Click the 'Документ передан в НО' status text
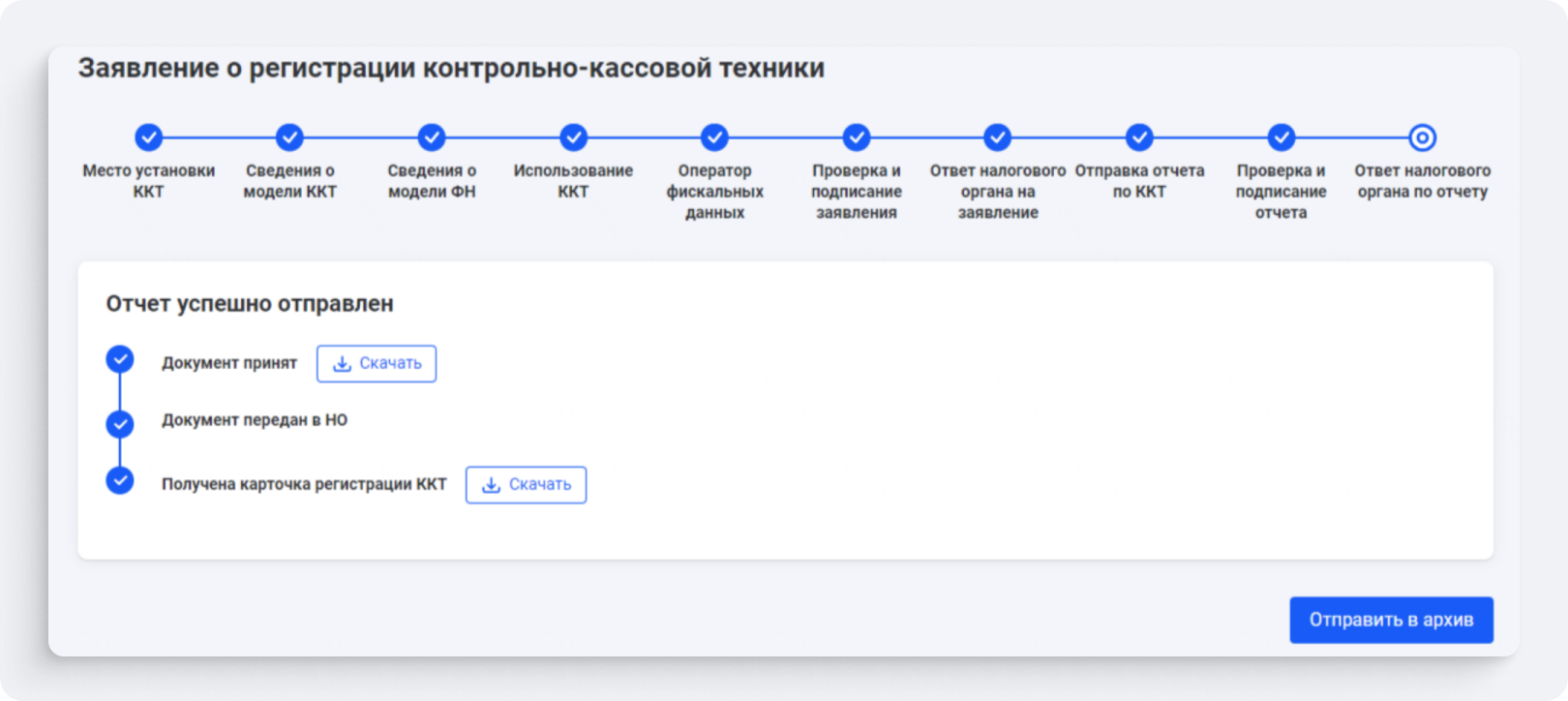The image size is (1568, 701). 255,420
